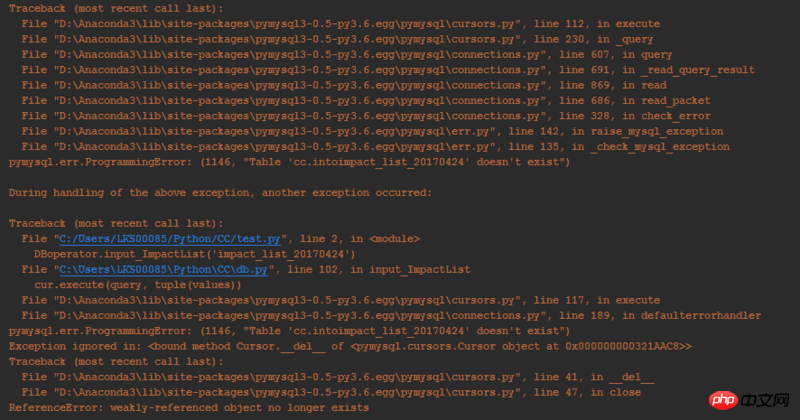Click the 'During handling of the above exception' line
This screenshot has width=800, height=420.
click(220, 193)
